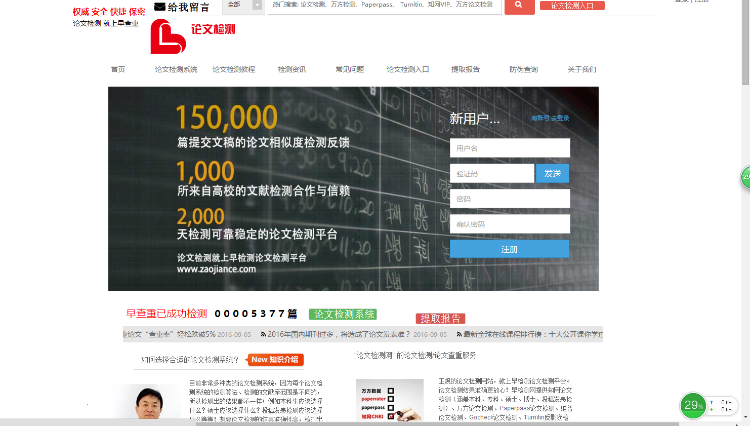Image resolution: width=750 pixels, height=426 pixels.
Task: Click the checklist image with paperpass options
Action: point(390,400)
